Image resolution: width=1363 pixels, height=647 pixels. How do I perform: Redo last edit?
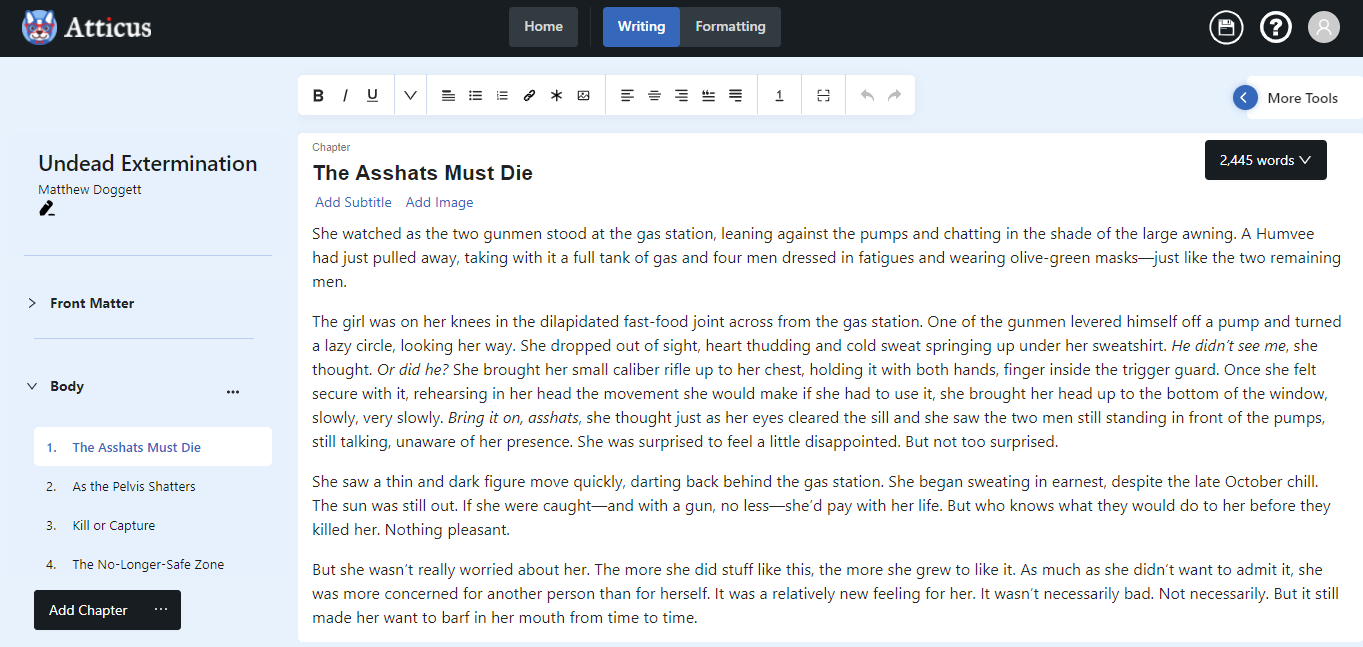pyautogui.click(x=894, y=96)
